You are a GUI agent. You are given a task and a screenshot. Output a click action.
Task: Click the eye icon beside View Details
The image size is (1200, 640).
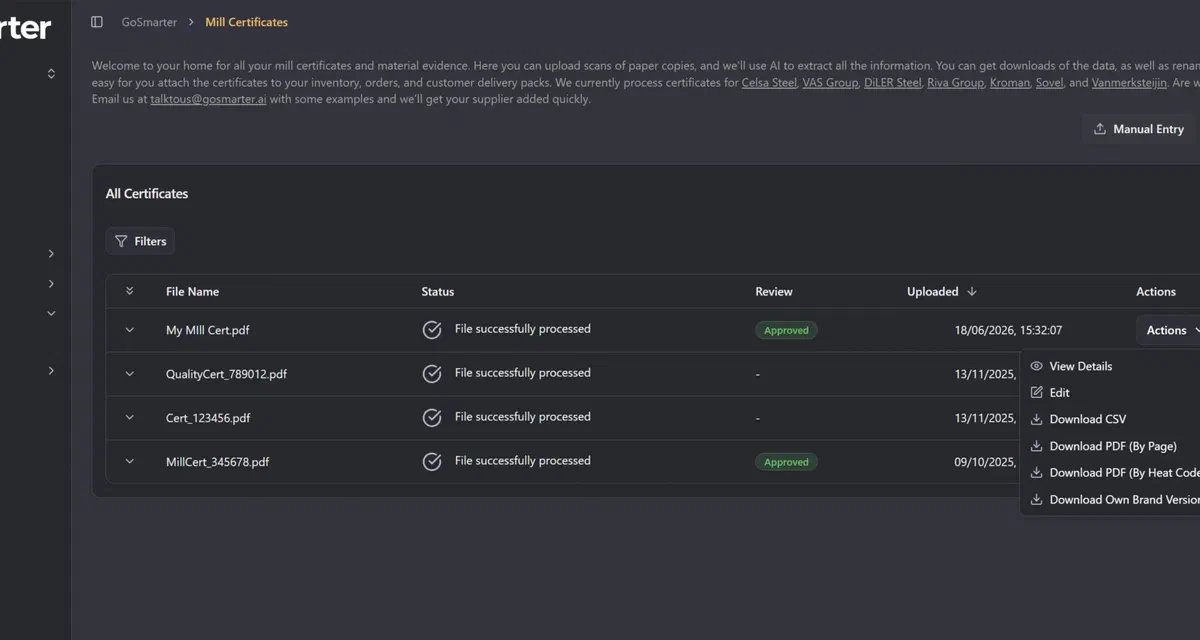(x=1036, y=366)
